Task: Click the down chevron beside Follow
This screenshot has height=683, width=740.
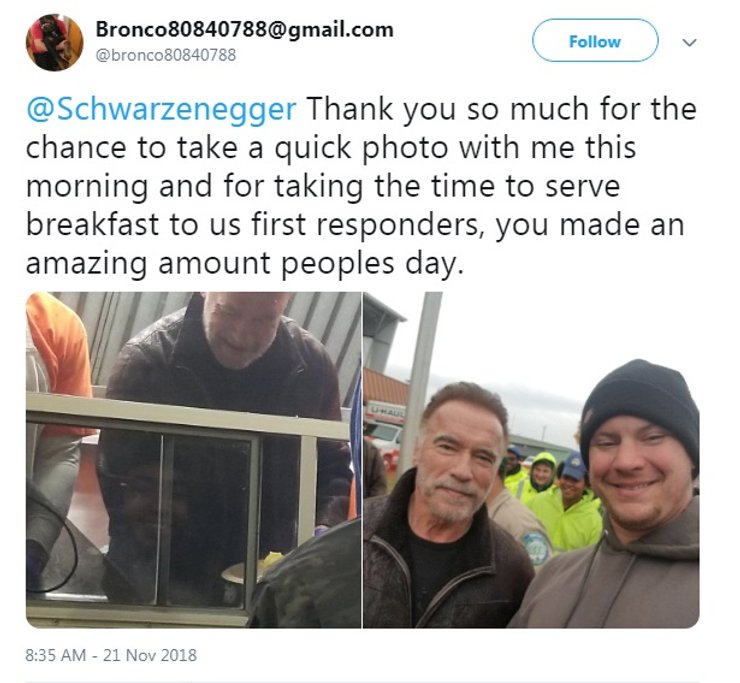Action: [690, 42]
